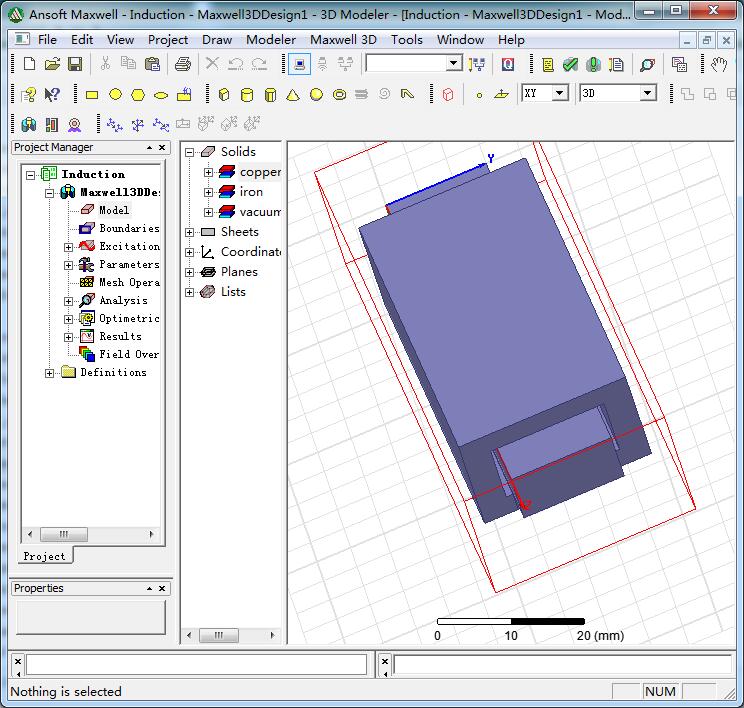Expand the Definitions folder node

(x=49, y=373)
